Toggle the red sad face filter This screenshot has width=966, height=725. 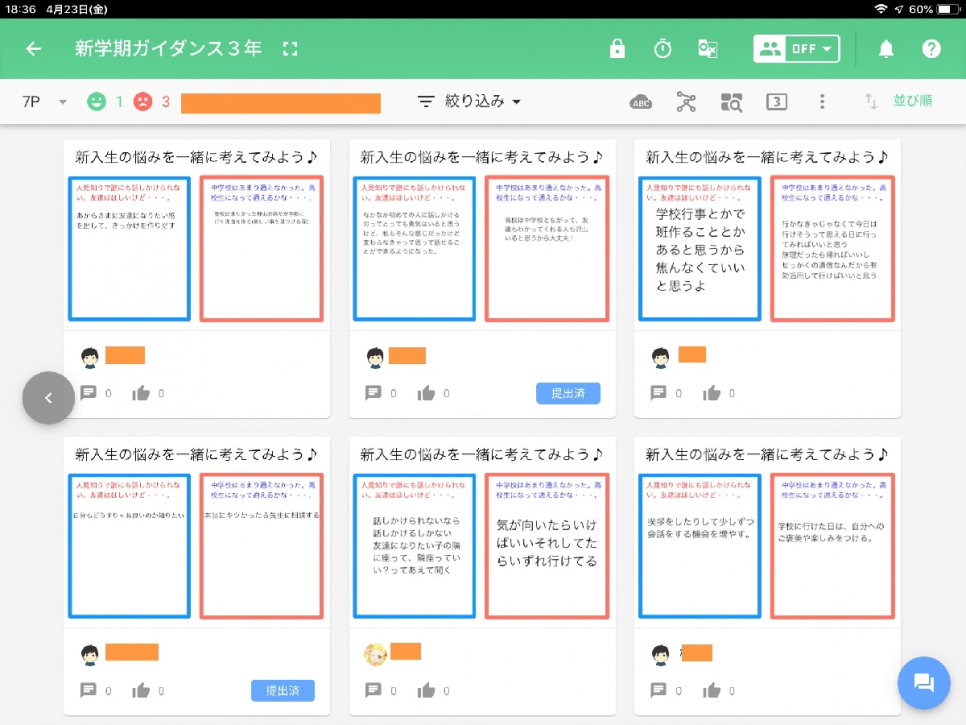(x=143, y=102)
